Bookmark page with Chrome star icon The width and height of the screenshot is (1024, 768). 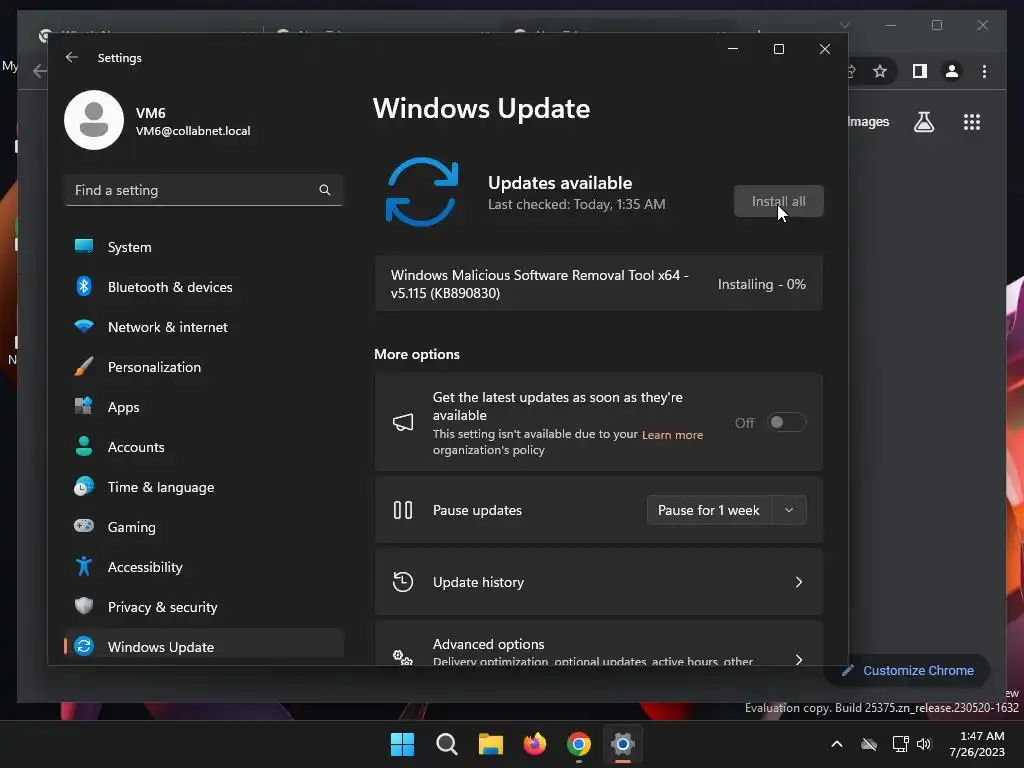point(880,71)
